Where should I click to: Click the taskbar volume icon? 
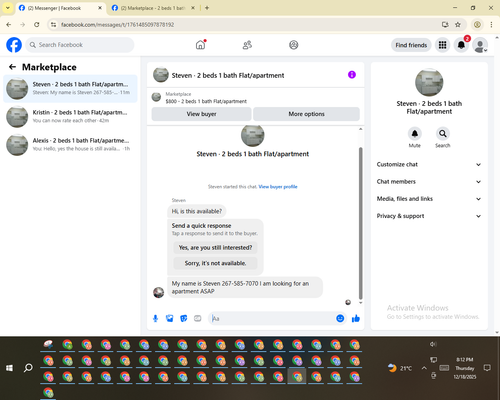tap(433, 344)
